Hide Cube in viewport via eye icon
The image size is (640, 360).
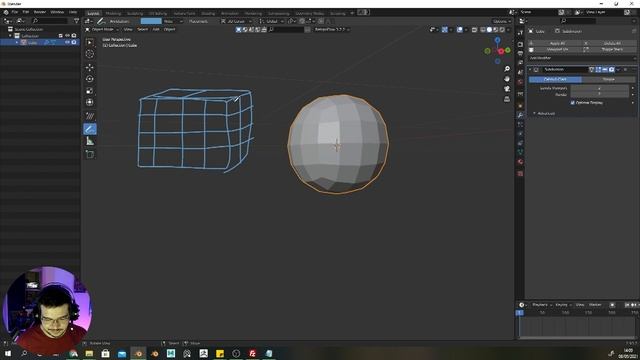pos(67,42)
